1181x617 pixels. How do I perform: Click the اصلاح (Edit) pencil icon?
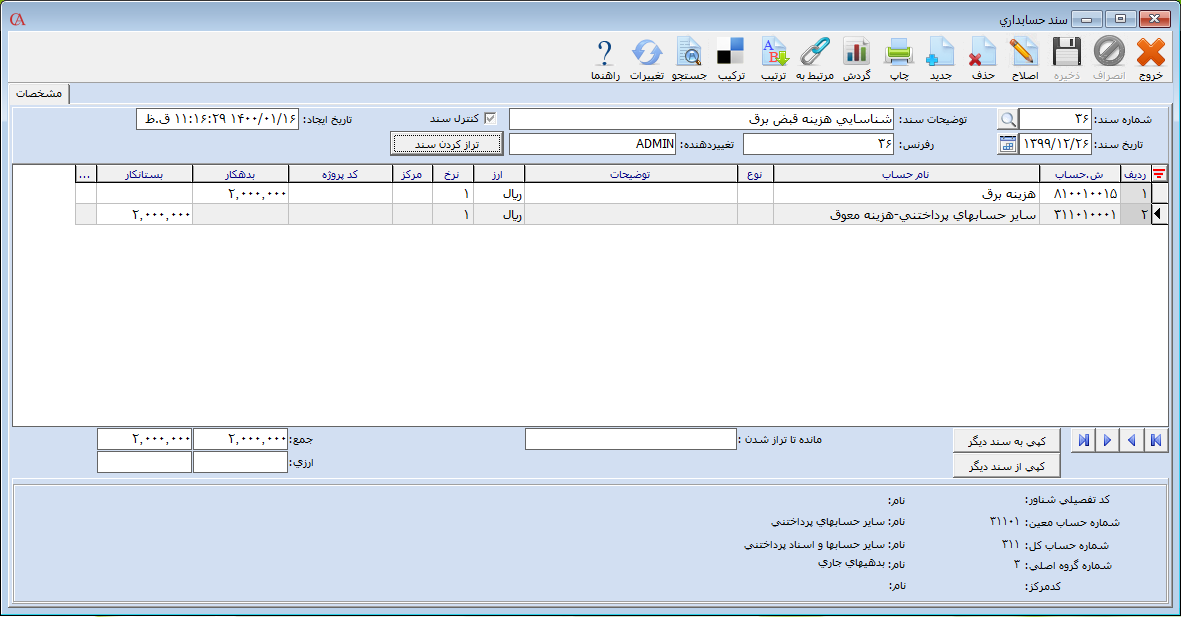(x=1024, y=52)
